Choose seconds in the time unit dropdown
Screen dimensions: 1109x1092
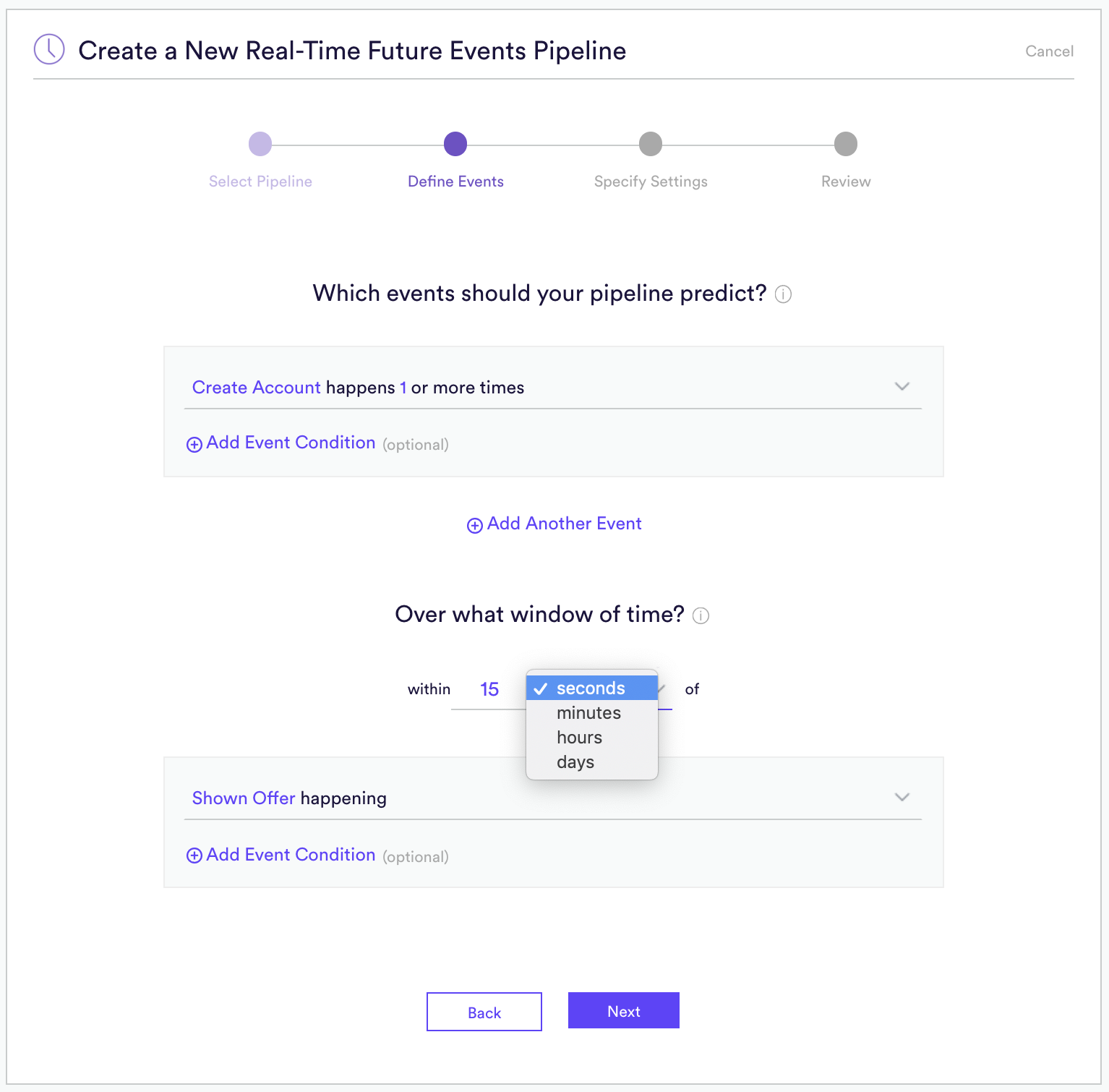click(592, 688)
